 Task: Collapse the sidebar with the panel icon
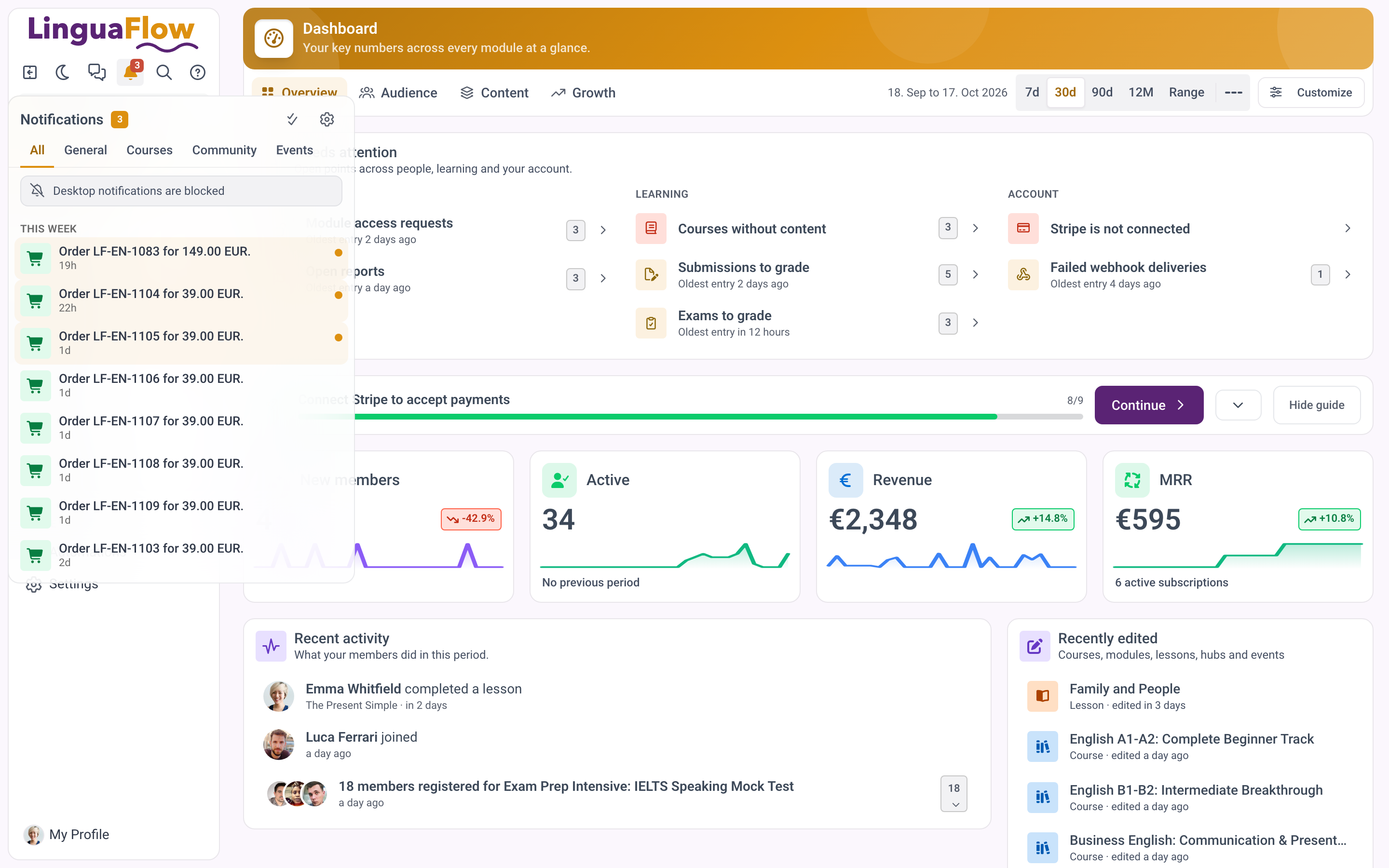coord(30,72)
